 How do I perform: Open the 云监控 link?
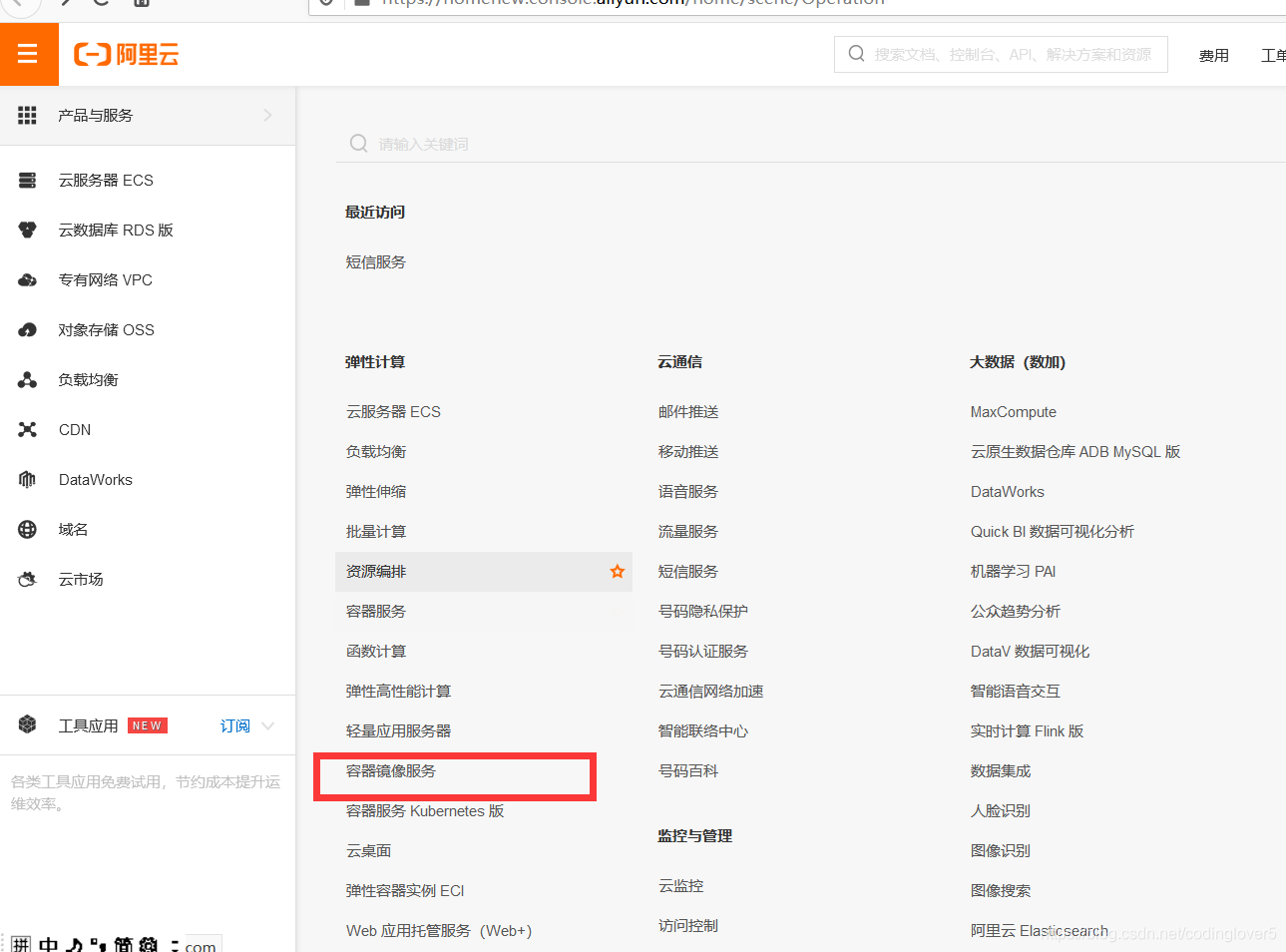[x=680, y=886]
